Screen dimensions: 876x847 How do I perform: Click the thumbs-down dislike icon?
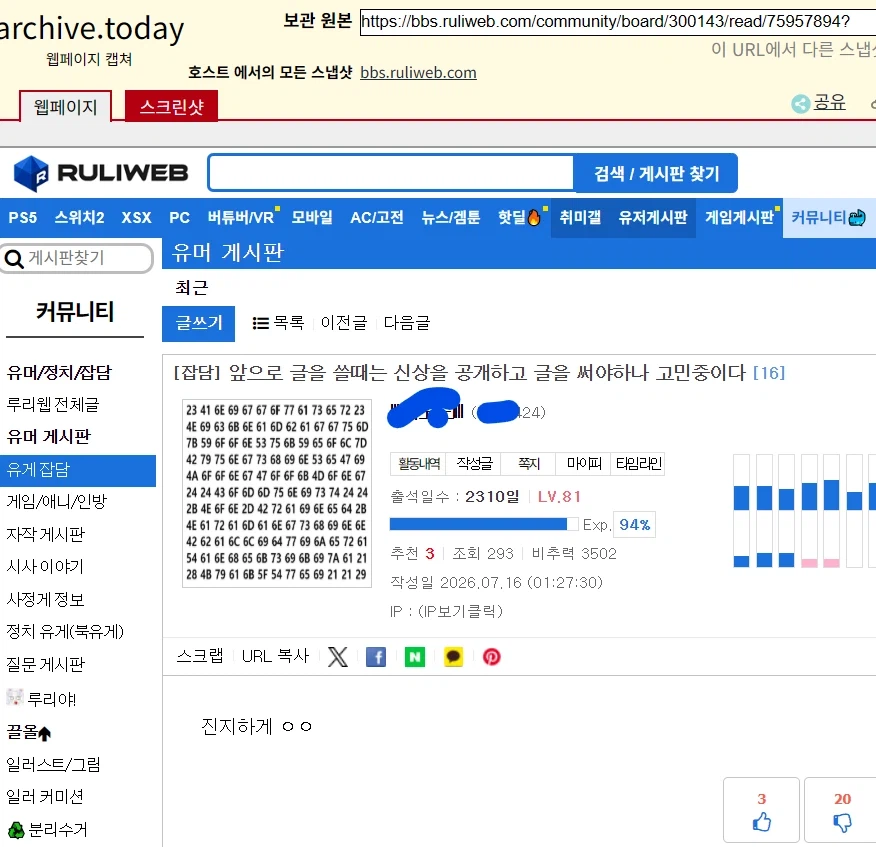pyautogui.click(x=842, y=822)
